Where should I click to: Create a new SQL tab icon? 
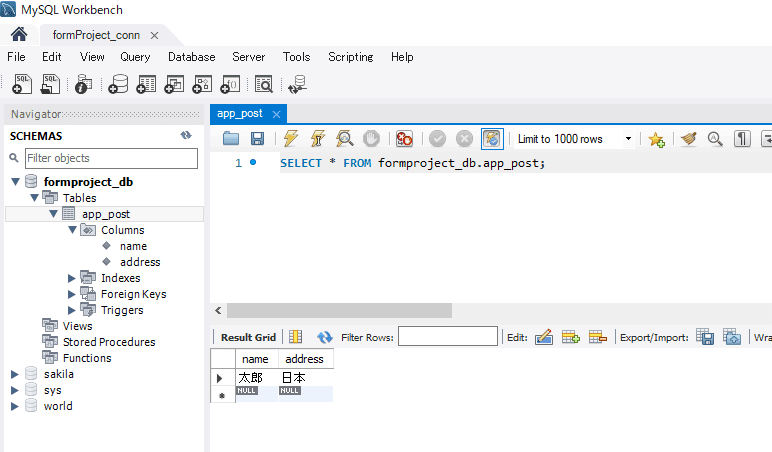[x=22, y=84]
